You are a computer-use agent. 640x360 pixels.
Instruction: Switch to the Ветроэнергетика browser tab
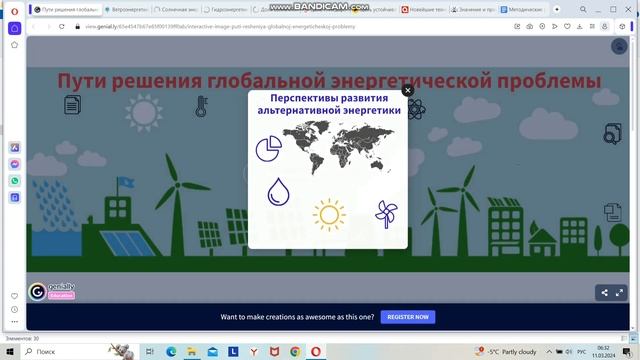tap(127, 9)
